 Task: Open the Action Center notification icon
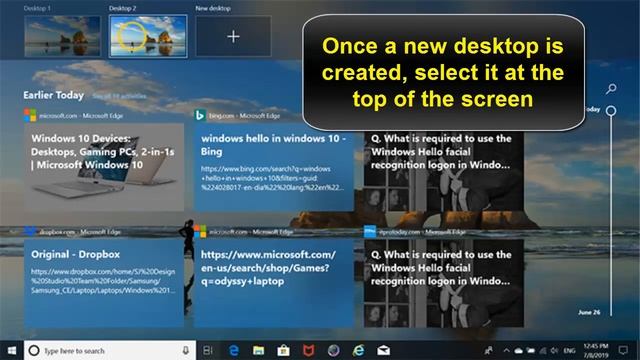(x=623, y=351)
